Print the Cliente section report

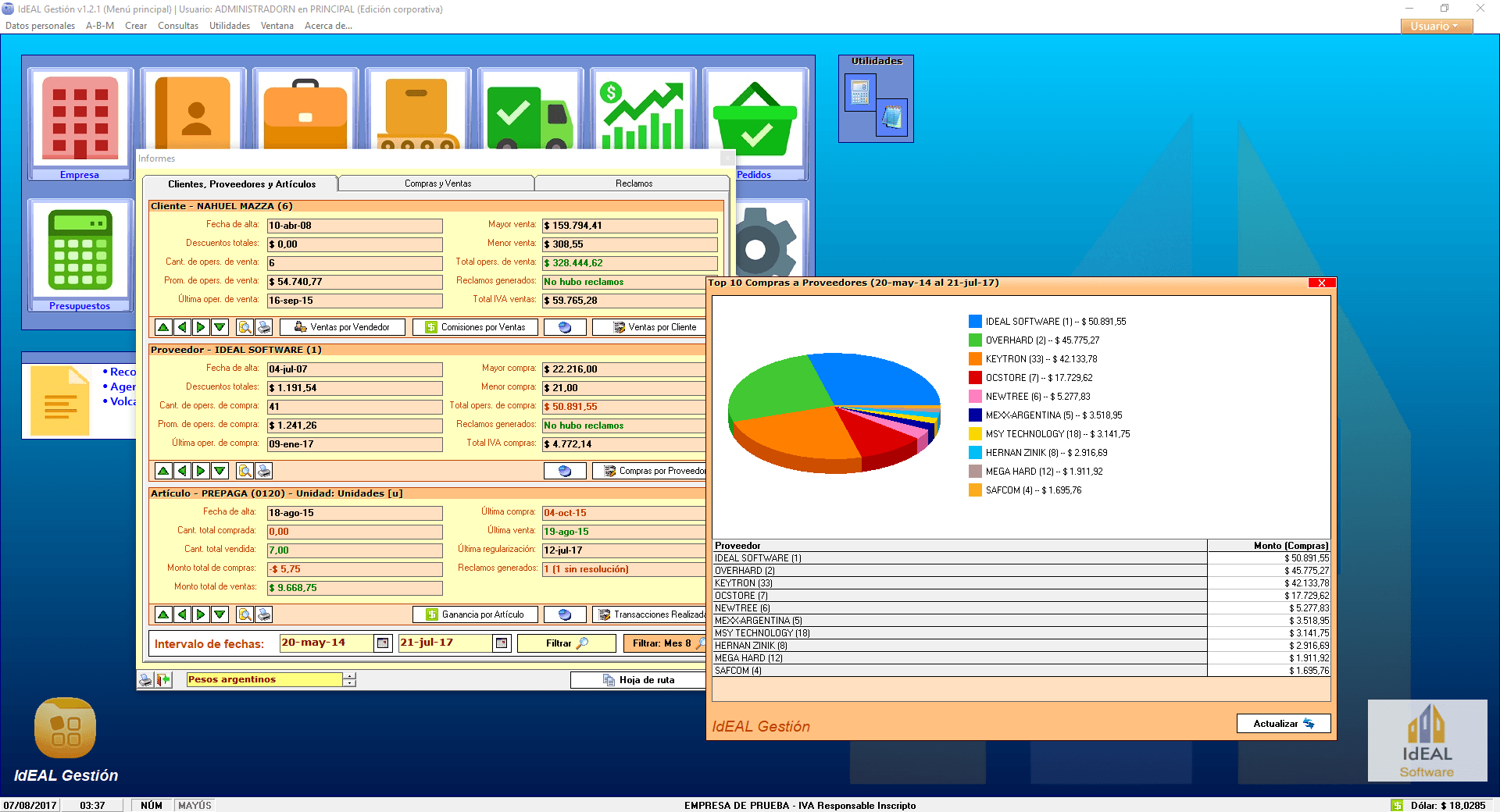click(264, 327)
